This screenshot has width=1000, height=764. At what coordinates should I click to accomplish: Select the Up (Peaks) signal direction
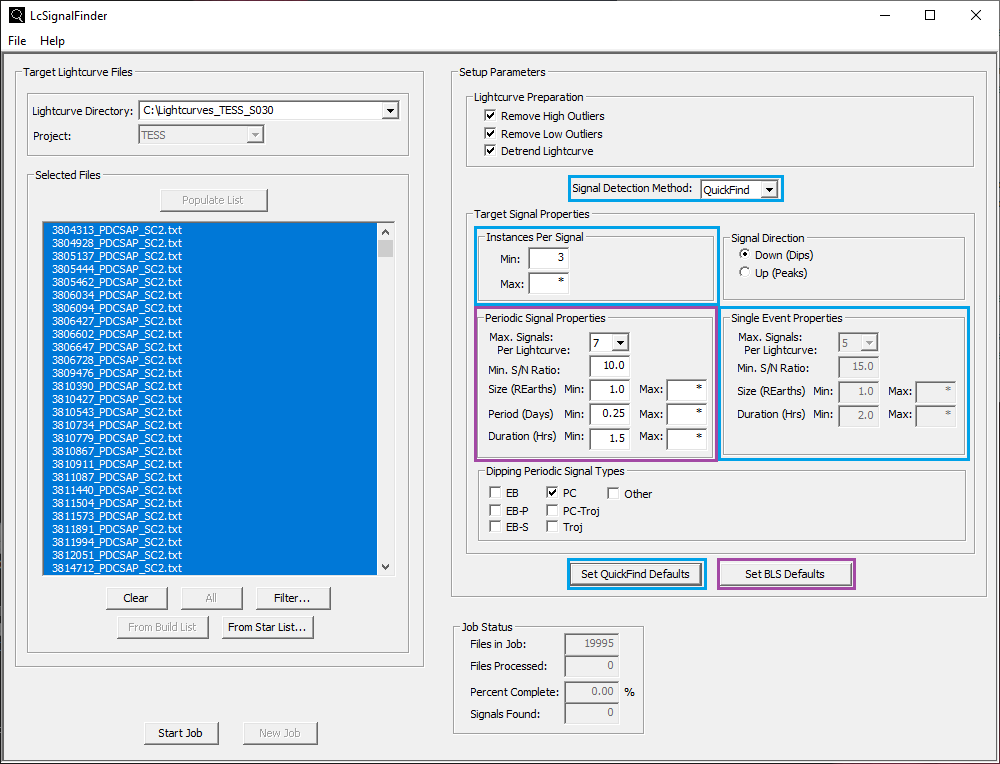pos(744,273)
